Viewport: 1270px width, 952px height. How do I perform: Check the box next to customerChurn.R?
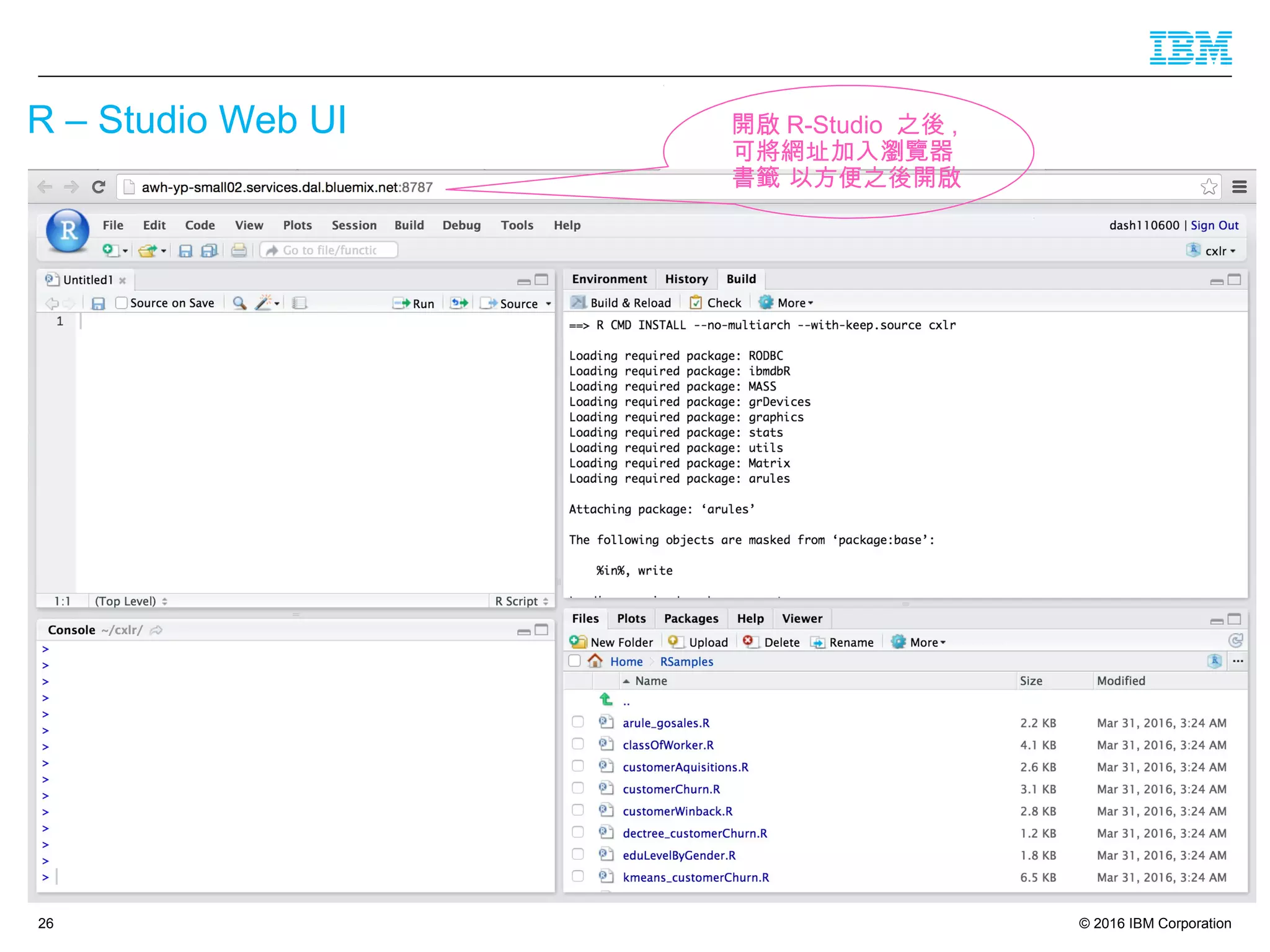(578, 788)
